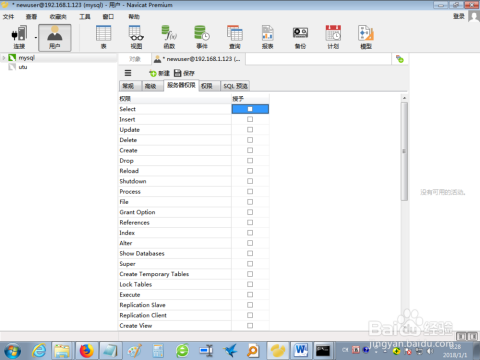The image size is (480, 360).
Task: Switch to the Server Privileges tab
Action: click(x=181, y=85)
